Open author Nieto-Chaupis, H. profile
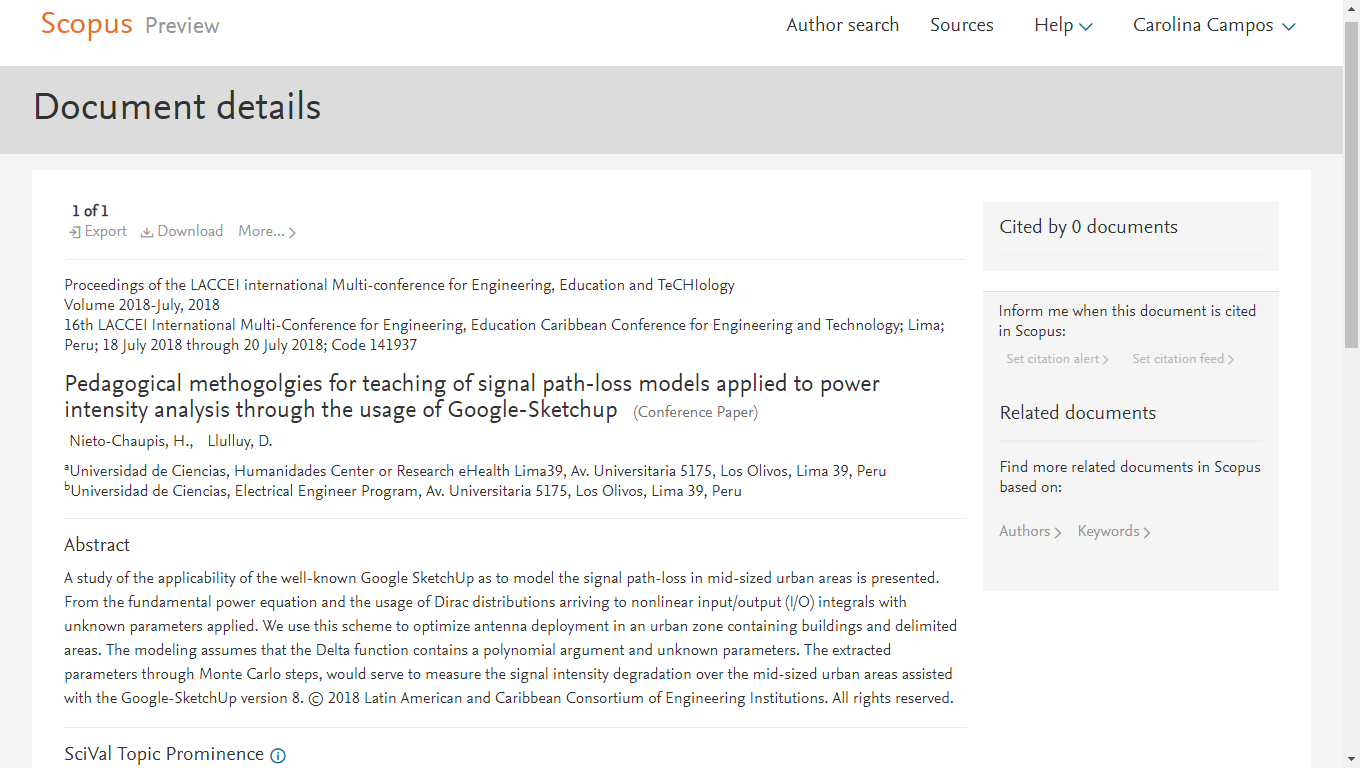The height and width of the screenshot is (768, 1360). pyautogui.click(x=131, y=441)
